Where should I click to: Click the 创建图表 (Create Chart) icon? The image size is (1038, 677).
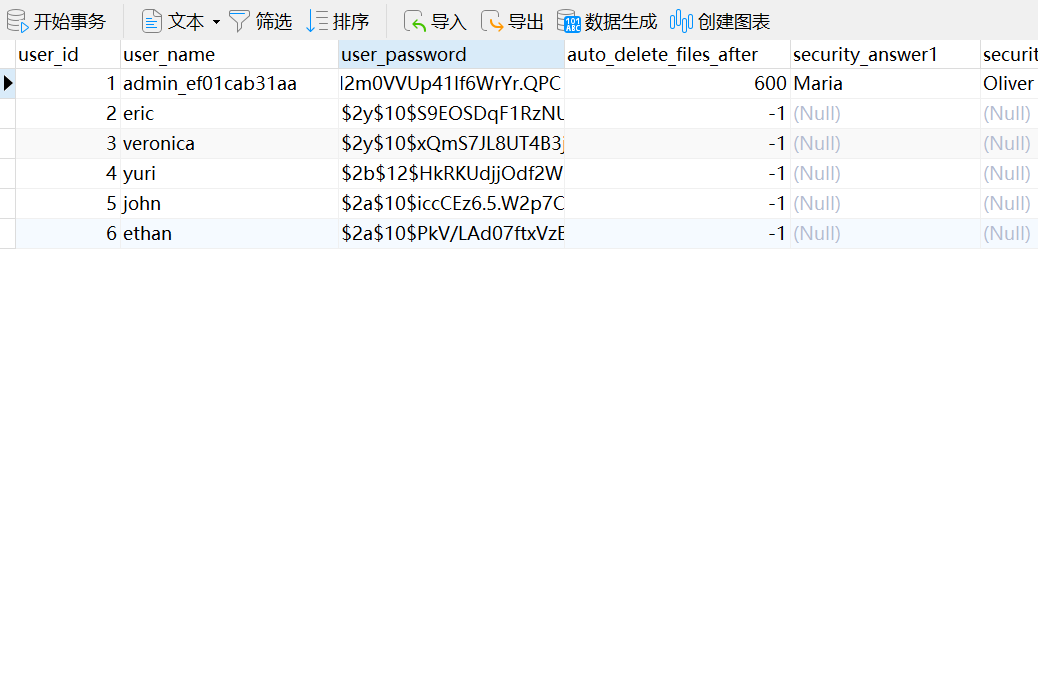pos(681,21)
